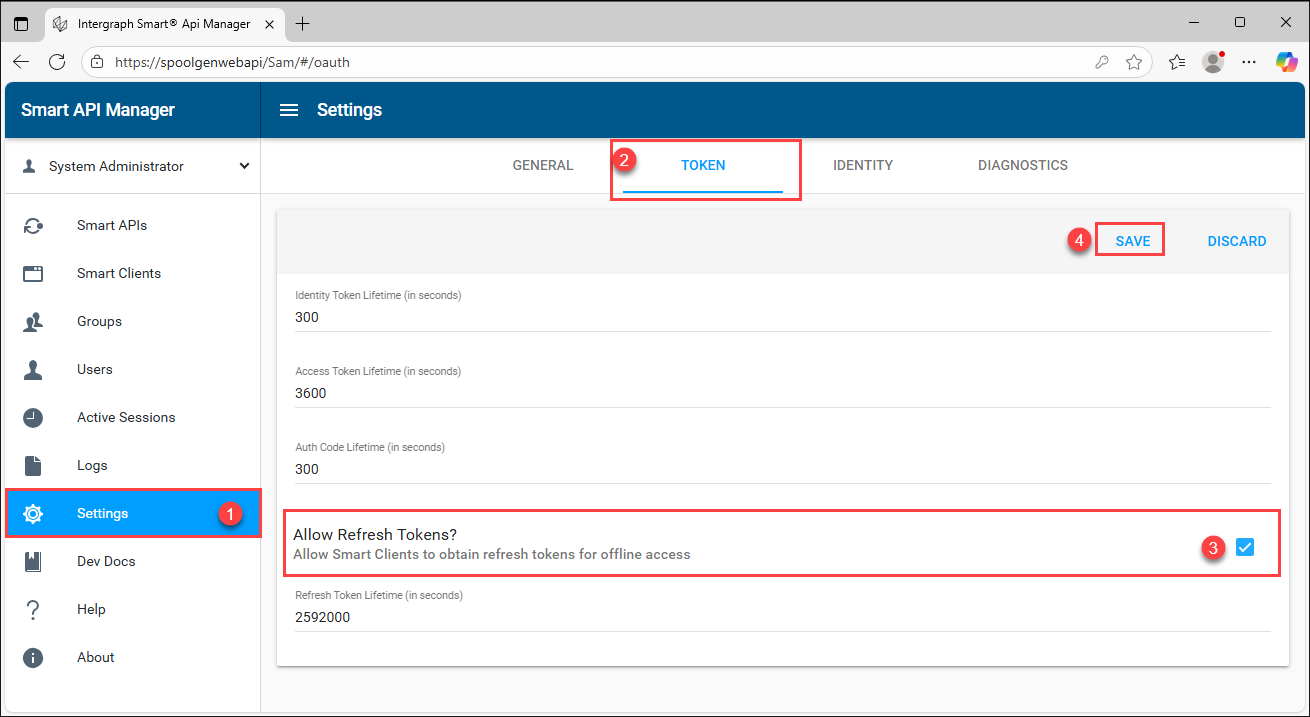Screen dimensions: 1310x717
Task: Click the Groups people icon
Action: pyautogui.click(x=33, y=322)
